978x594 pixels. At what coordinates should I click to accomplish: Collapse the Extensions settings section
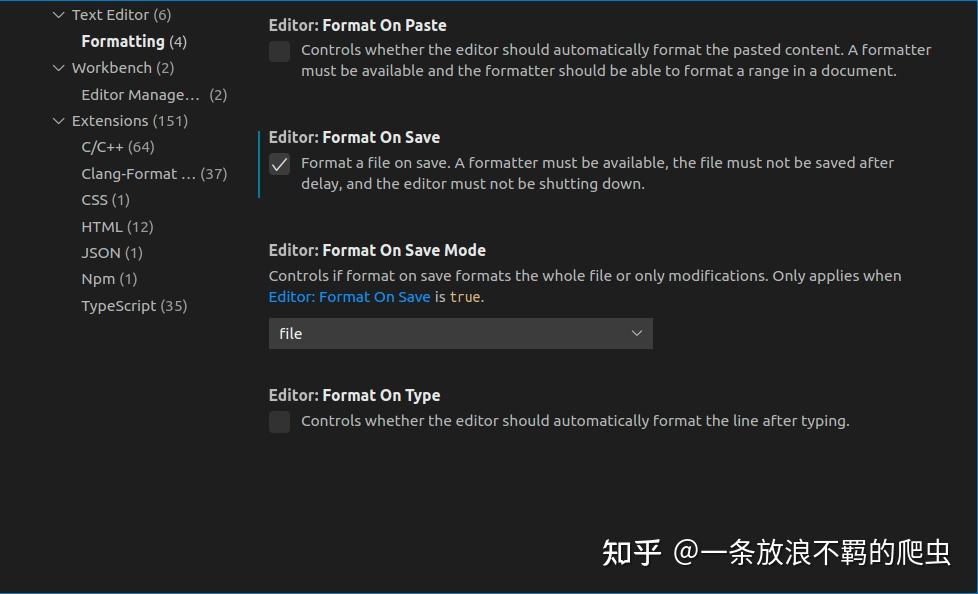[58, 120]
